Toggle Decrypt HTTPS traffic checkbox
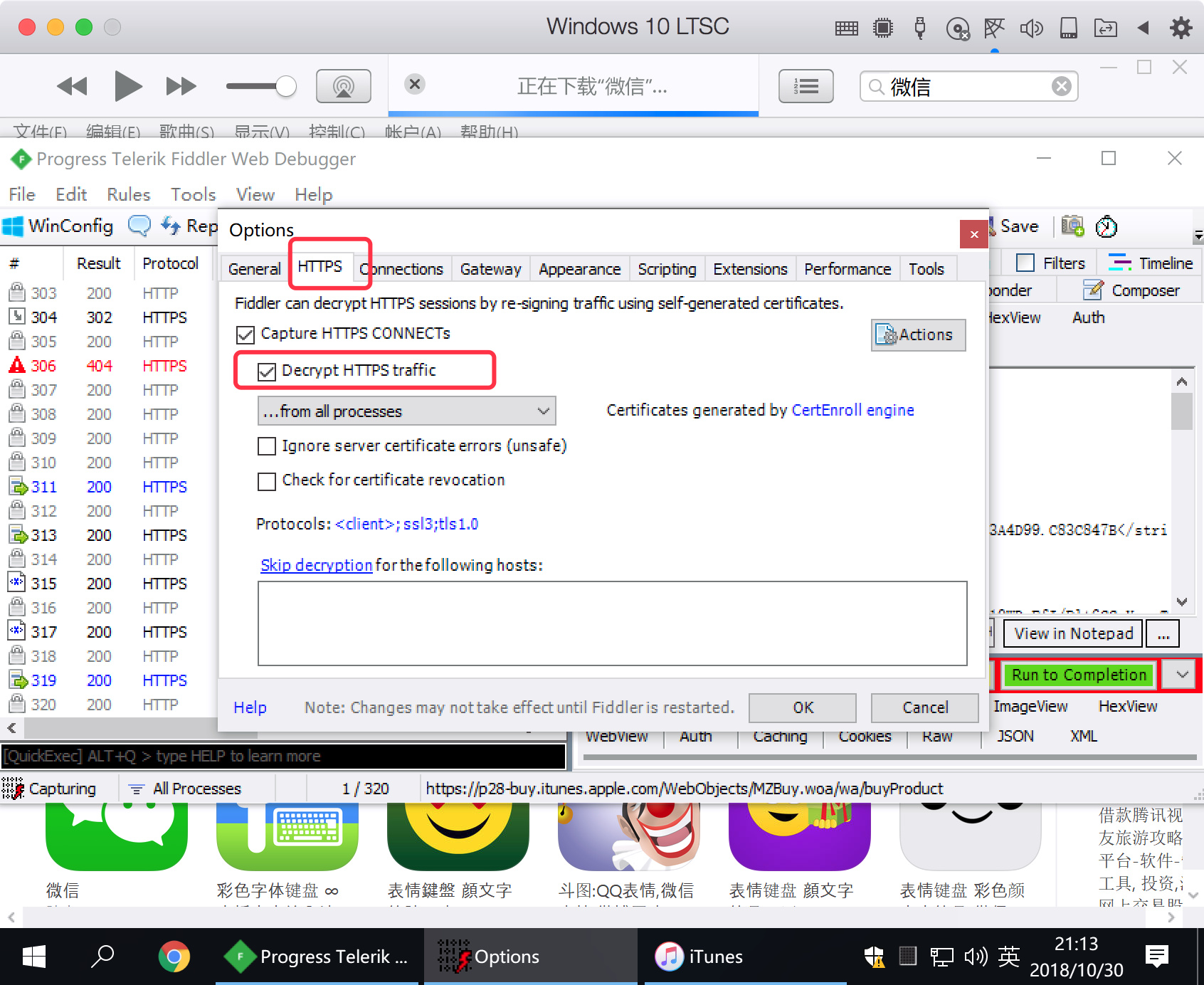Screen dimensions: 1204x985 [267, 372]
